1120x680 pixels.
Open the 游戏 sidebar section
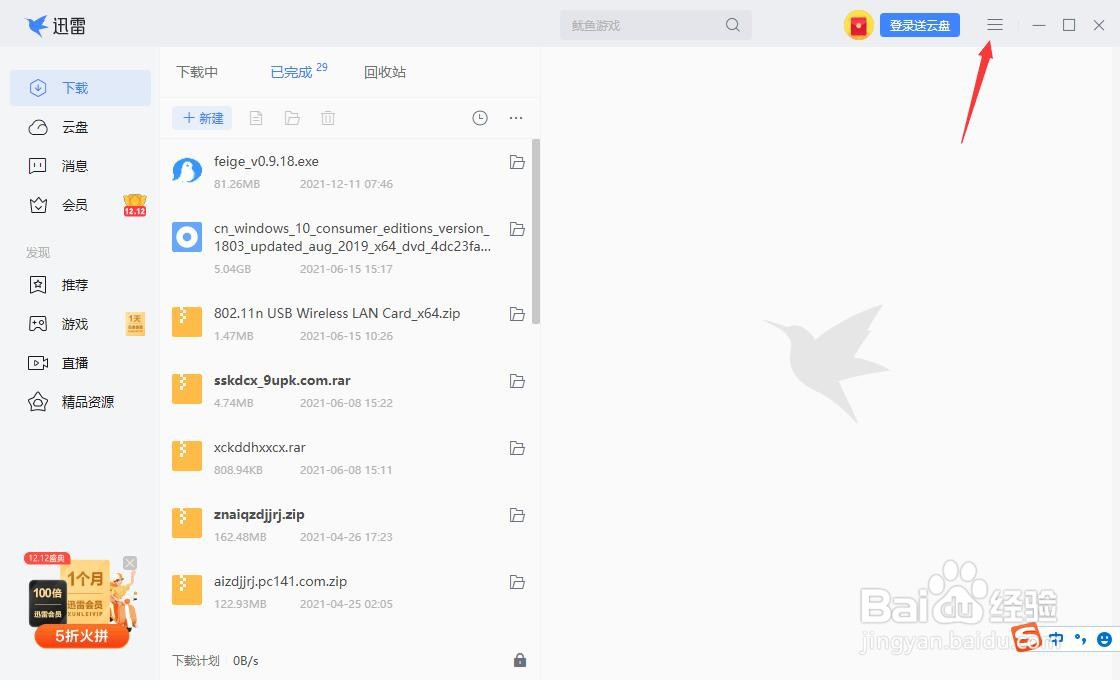coord(75,324)
